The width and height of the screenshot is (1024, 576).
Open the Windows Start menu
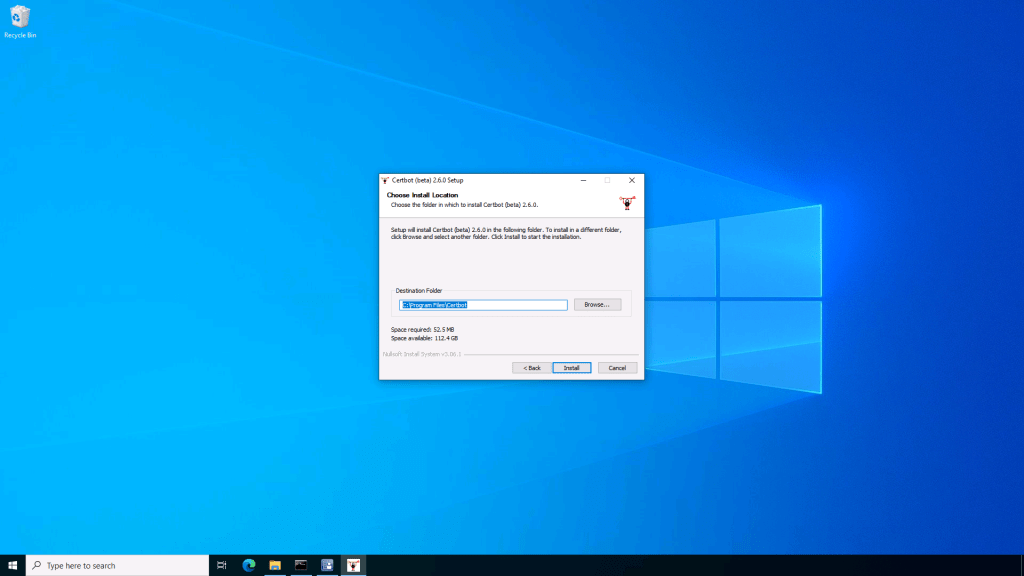(x=13, y=565)
